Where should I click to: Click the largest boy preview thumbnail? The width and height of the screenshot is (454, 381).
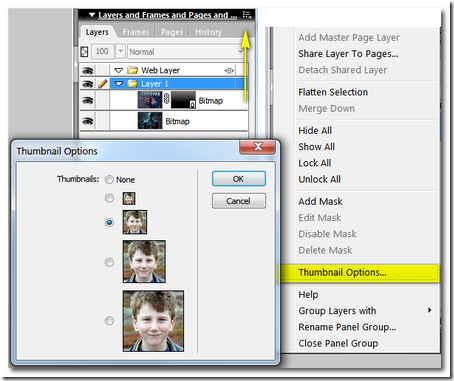(153, 321)
